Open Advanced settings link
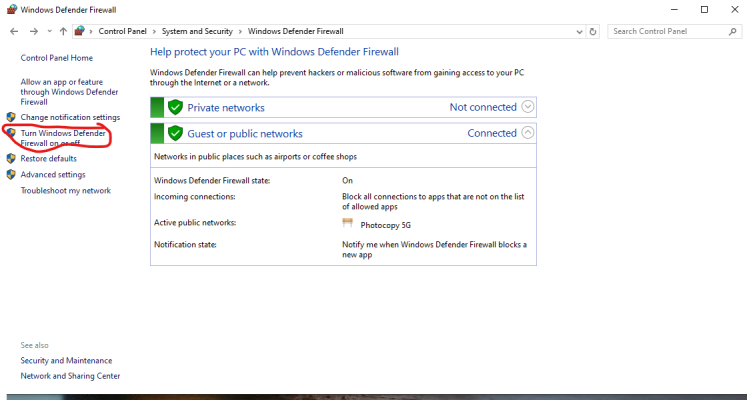The height and width of the screenshot is (400, 747). [x=53, y=175]
